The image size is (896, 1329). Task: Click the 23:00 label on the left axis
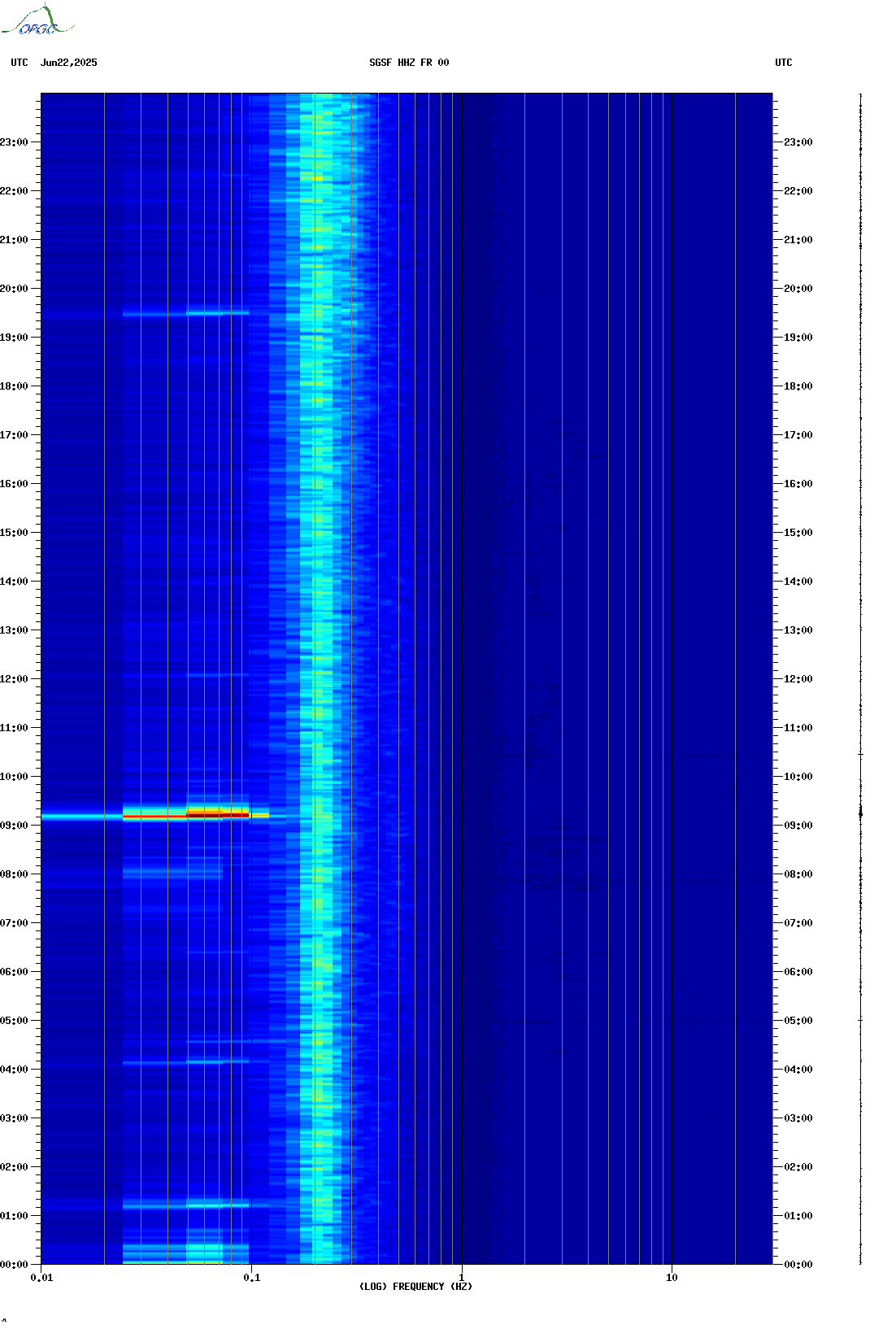tap(14, 142)
